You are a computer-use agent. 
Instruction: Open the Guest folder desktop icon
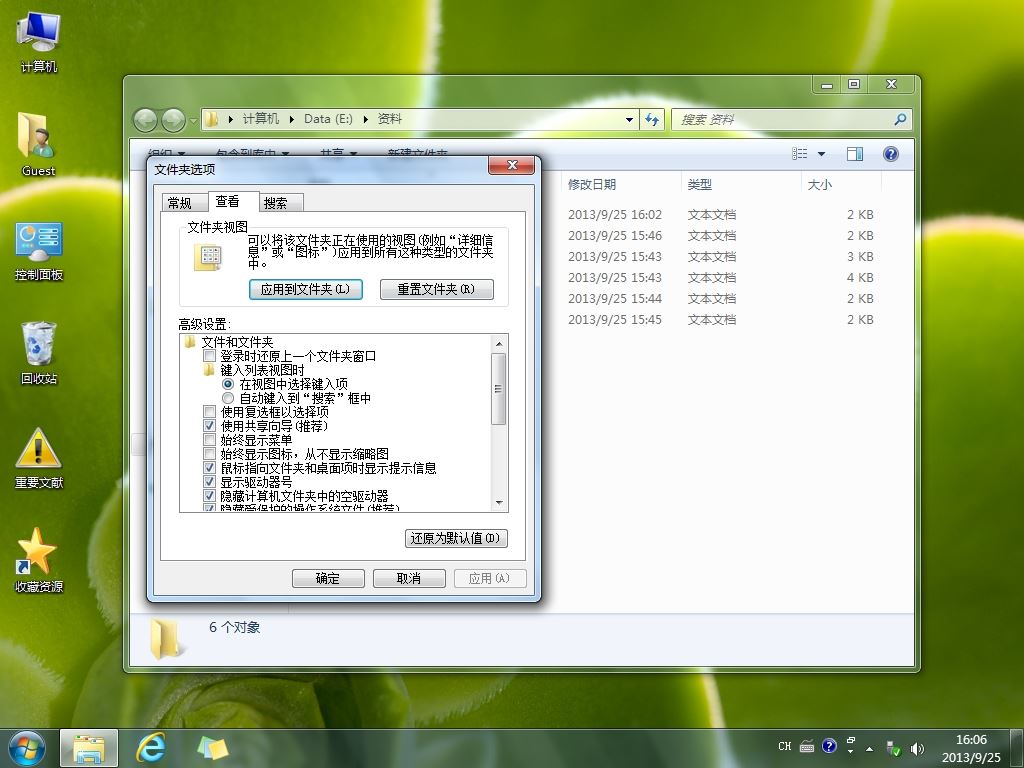[39, 144]
